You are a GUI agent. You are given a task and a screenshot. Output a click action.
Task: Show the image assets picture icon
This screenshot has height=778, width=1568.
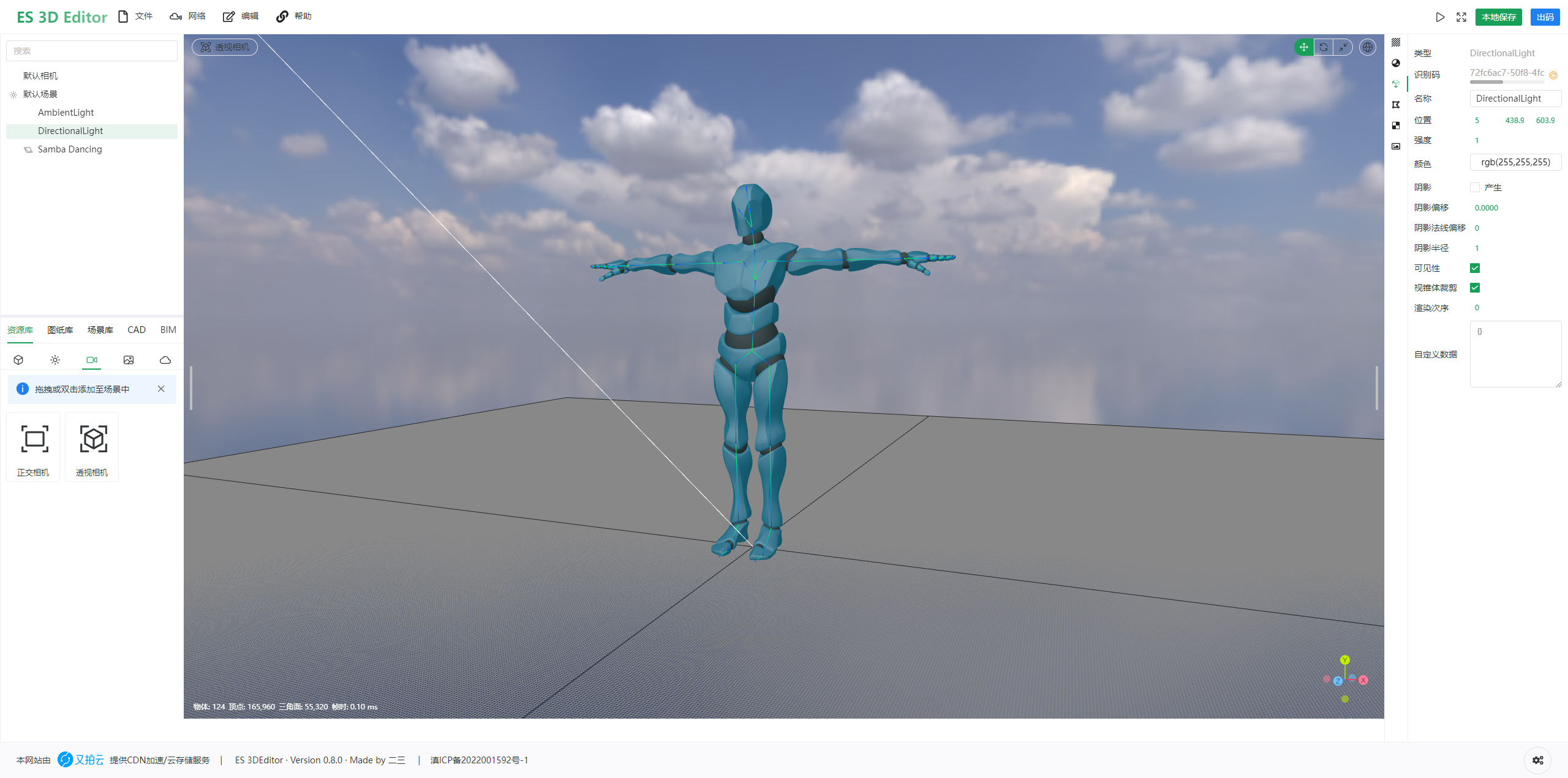[129, 360]
